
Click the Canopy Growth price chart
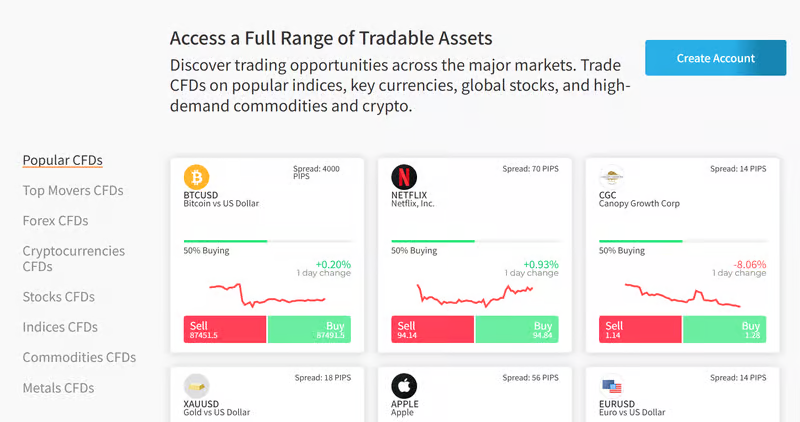[683, 295]
